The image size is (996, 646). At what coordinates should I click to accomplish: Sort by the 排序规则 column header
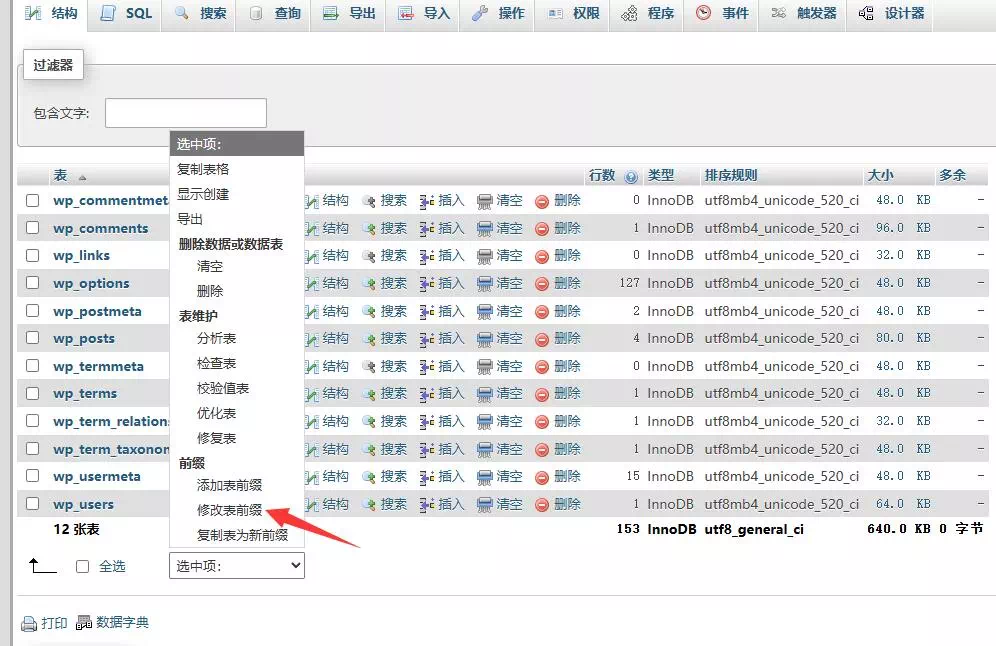730,175
